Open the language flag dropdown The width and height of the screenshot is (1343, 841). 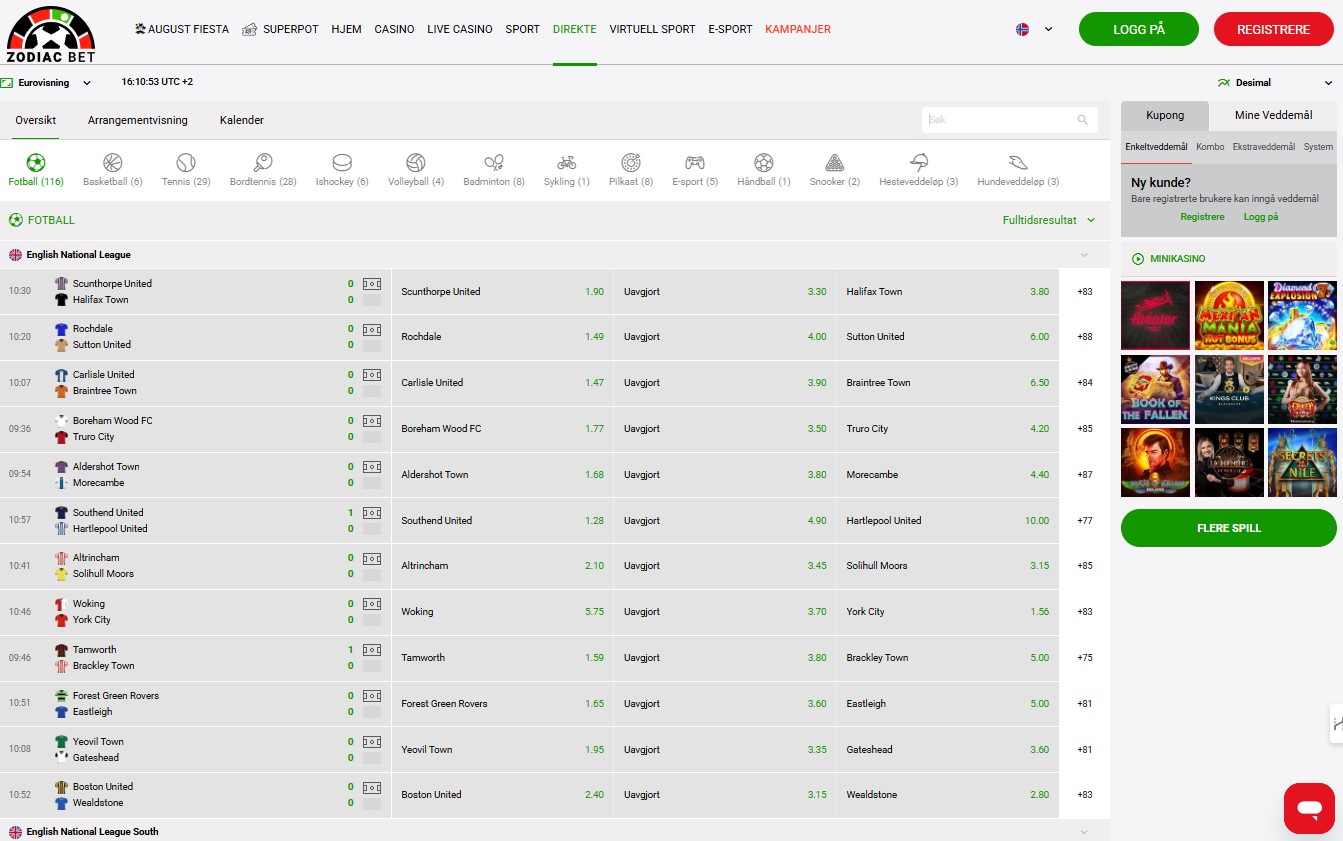pos(1034,30)
